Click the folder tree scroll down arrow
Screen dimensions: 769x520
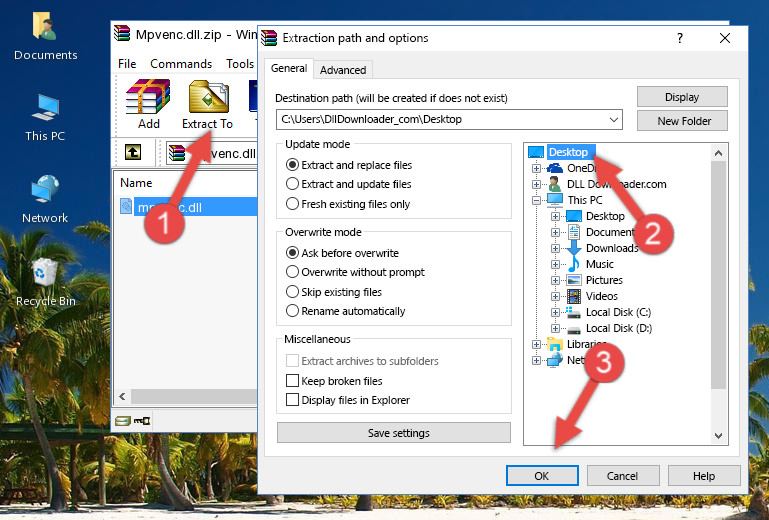718,436
